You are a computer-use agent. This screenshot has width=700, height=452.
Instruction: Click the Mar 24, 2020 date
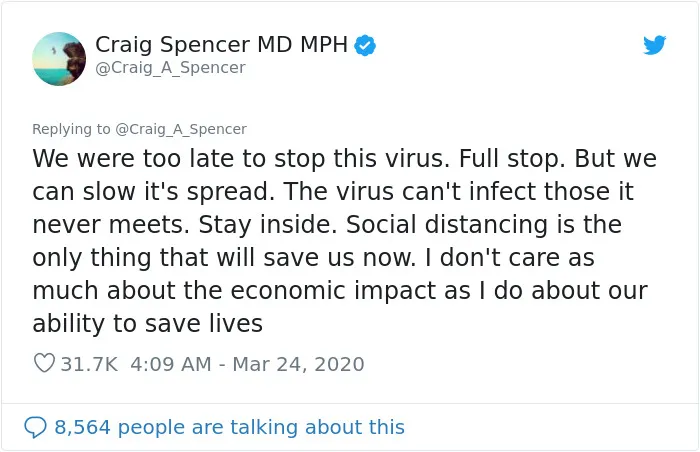tap(298, 364)
